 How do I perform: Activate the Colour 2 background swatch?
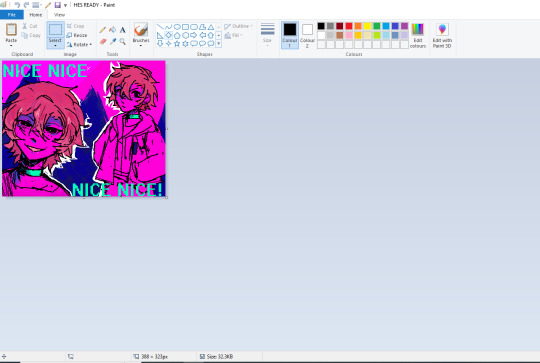(307, 35)
